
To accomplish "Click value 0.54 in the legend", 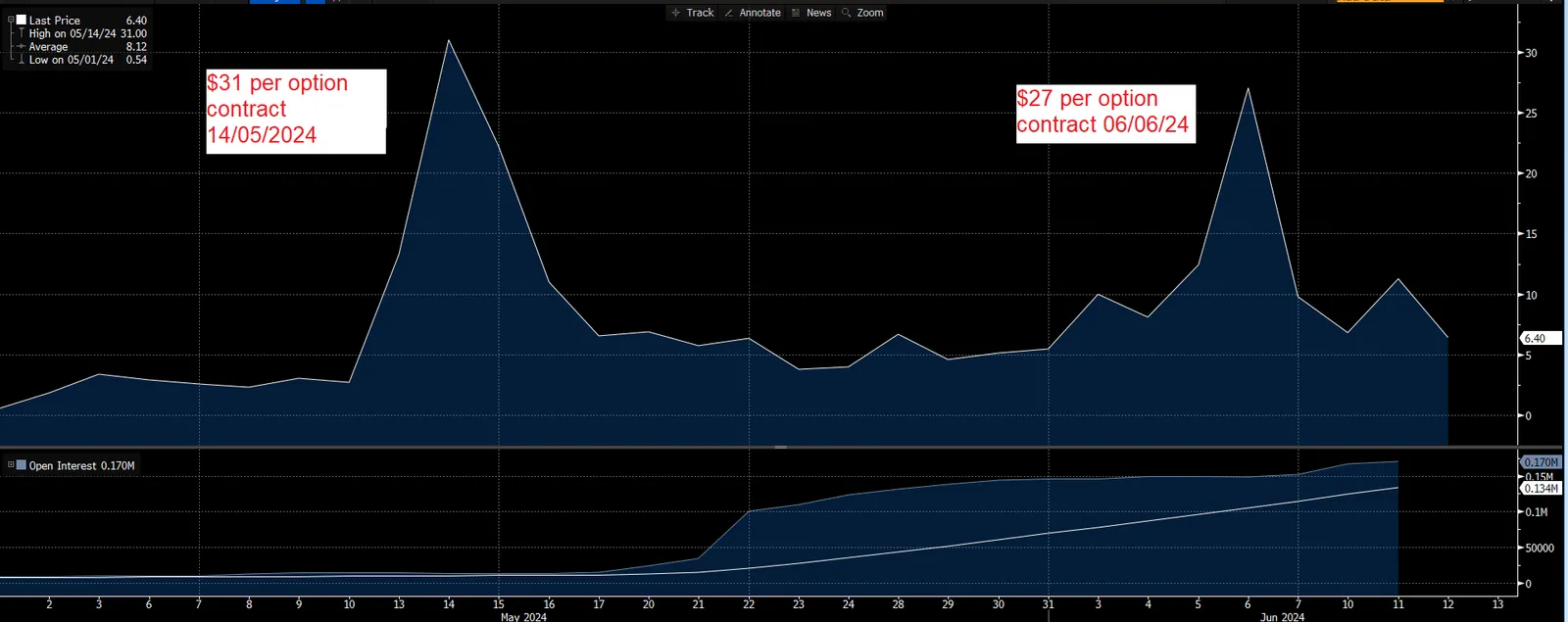I will pyautogui.click(x=136, y=60).
